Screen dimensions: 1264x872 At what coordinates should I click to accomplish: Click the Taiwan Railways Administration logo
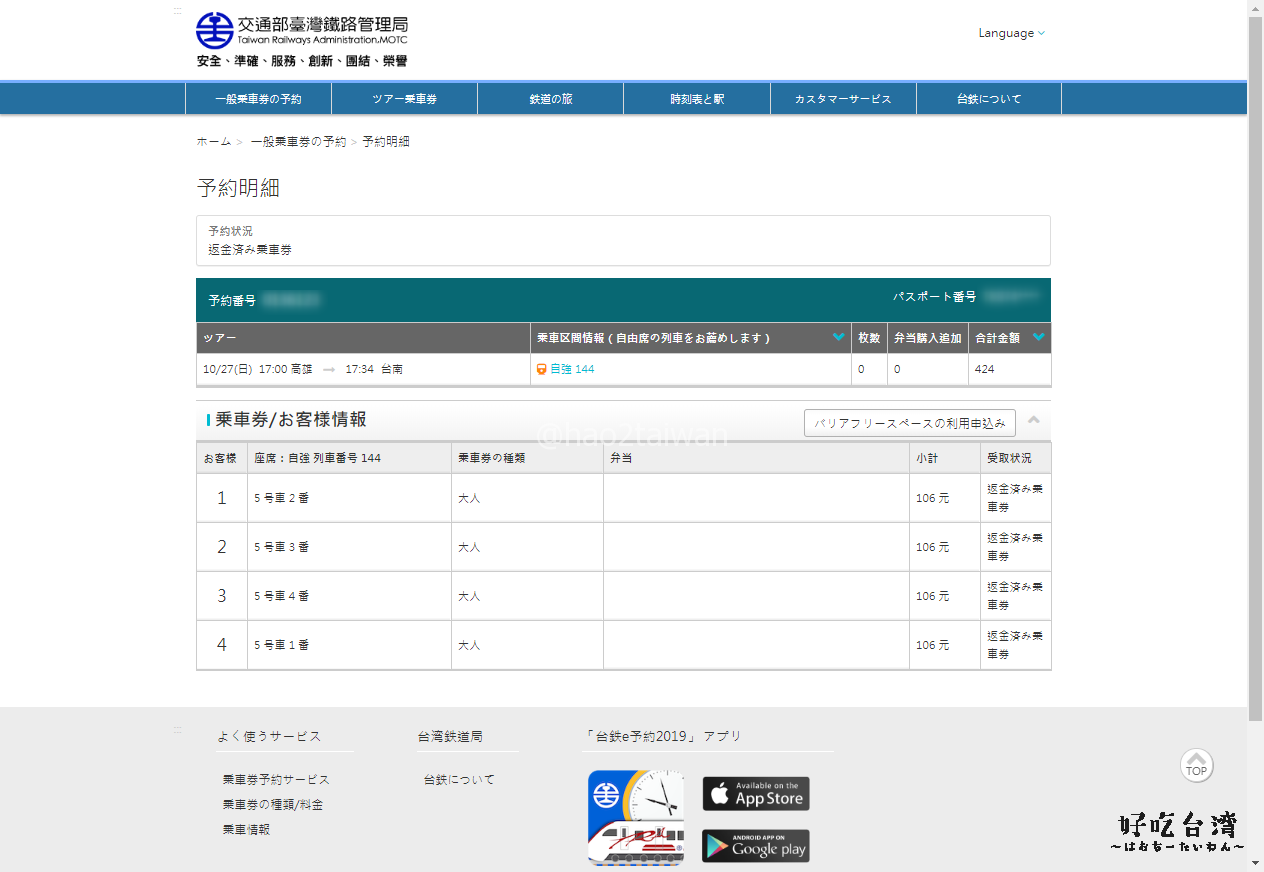301,39
